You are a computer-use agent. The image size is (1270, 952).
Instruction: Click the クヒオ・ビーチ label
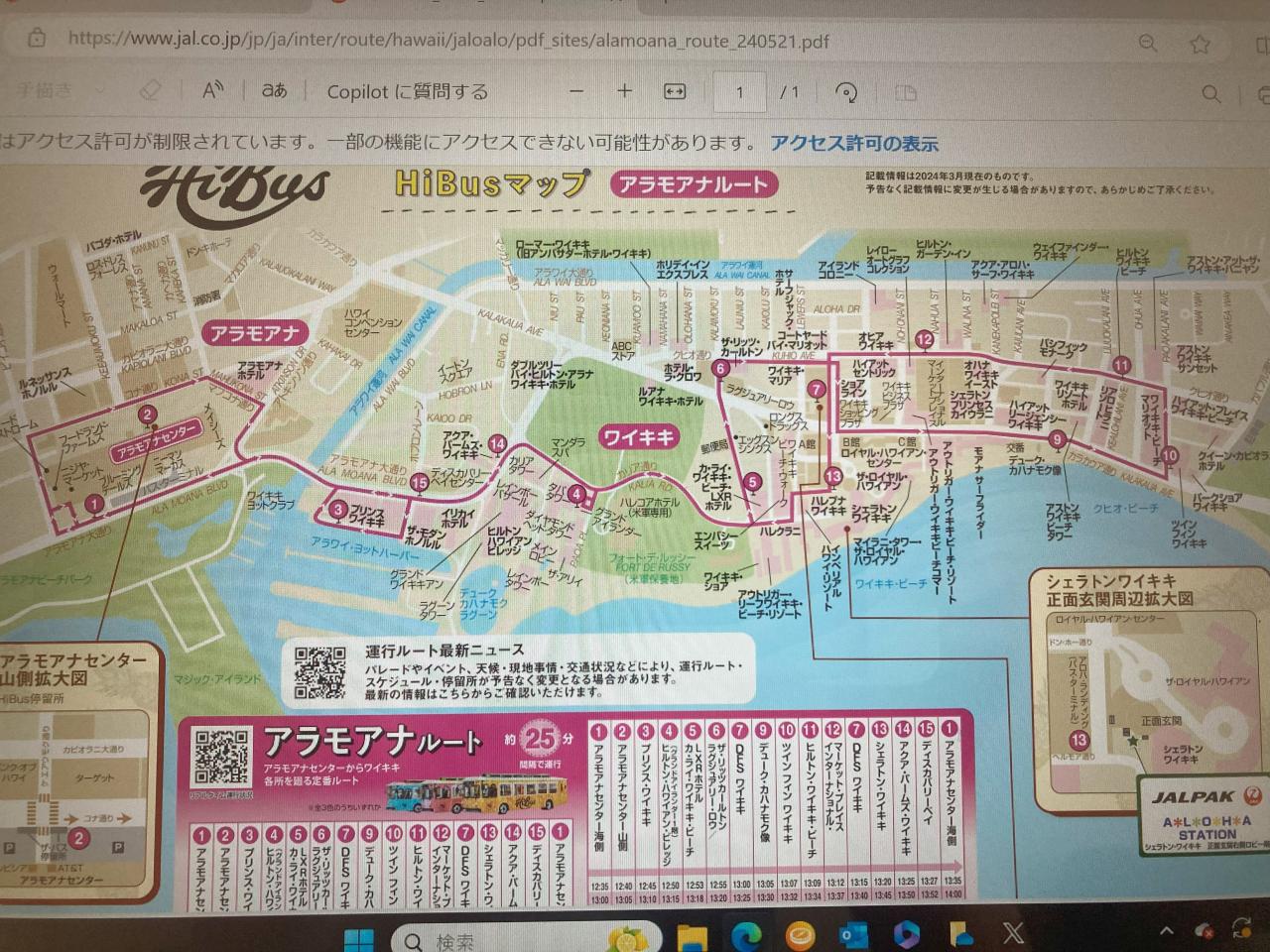[1126, 509]
